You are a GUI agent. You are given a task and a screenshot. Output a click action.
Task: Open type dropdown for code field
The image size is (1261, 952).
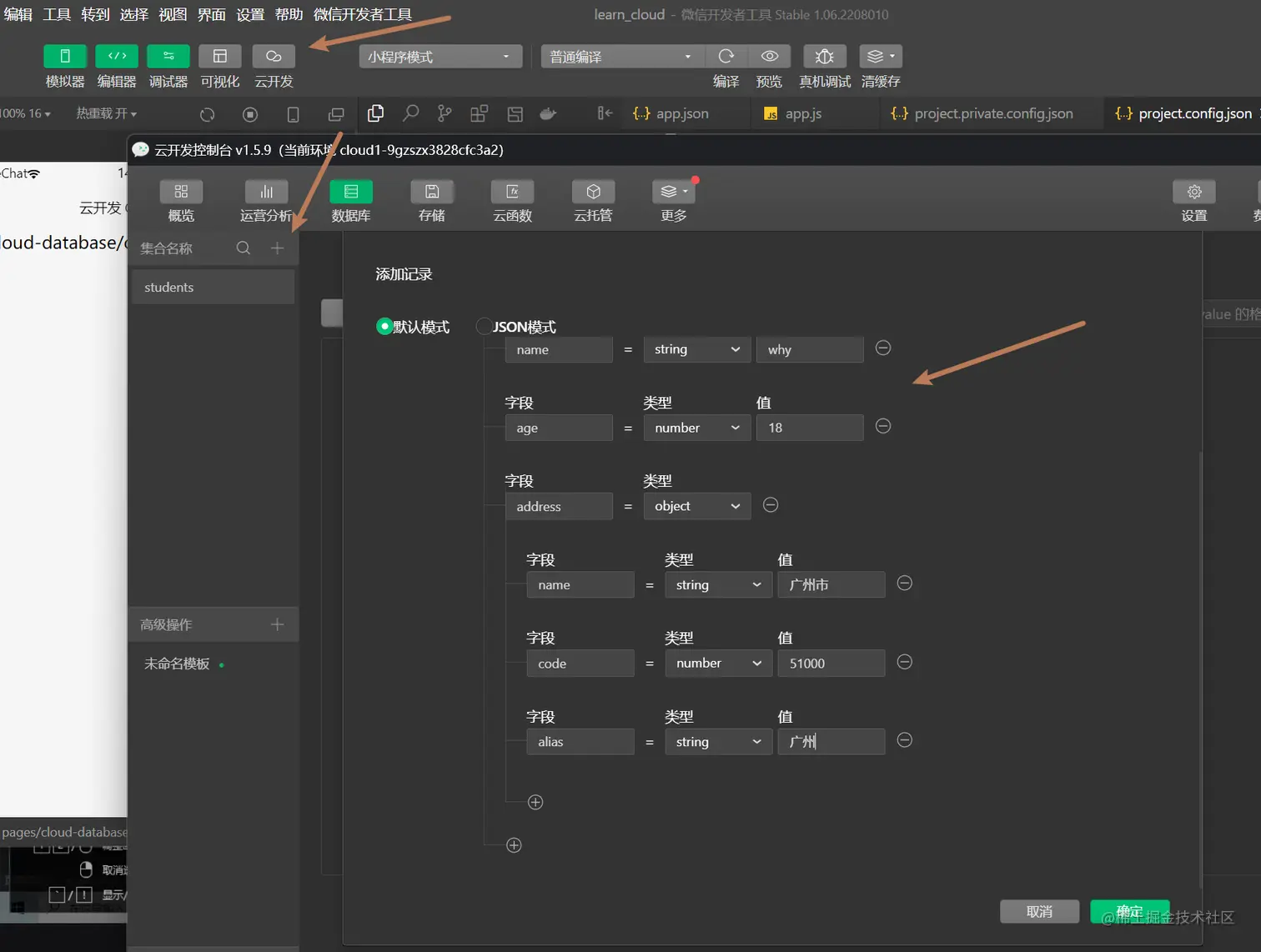[x=719, y=663]
